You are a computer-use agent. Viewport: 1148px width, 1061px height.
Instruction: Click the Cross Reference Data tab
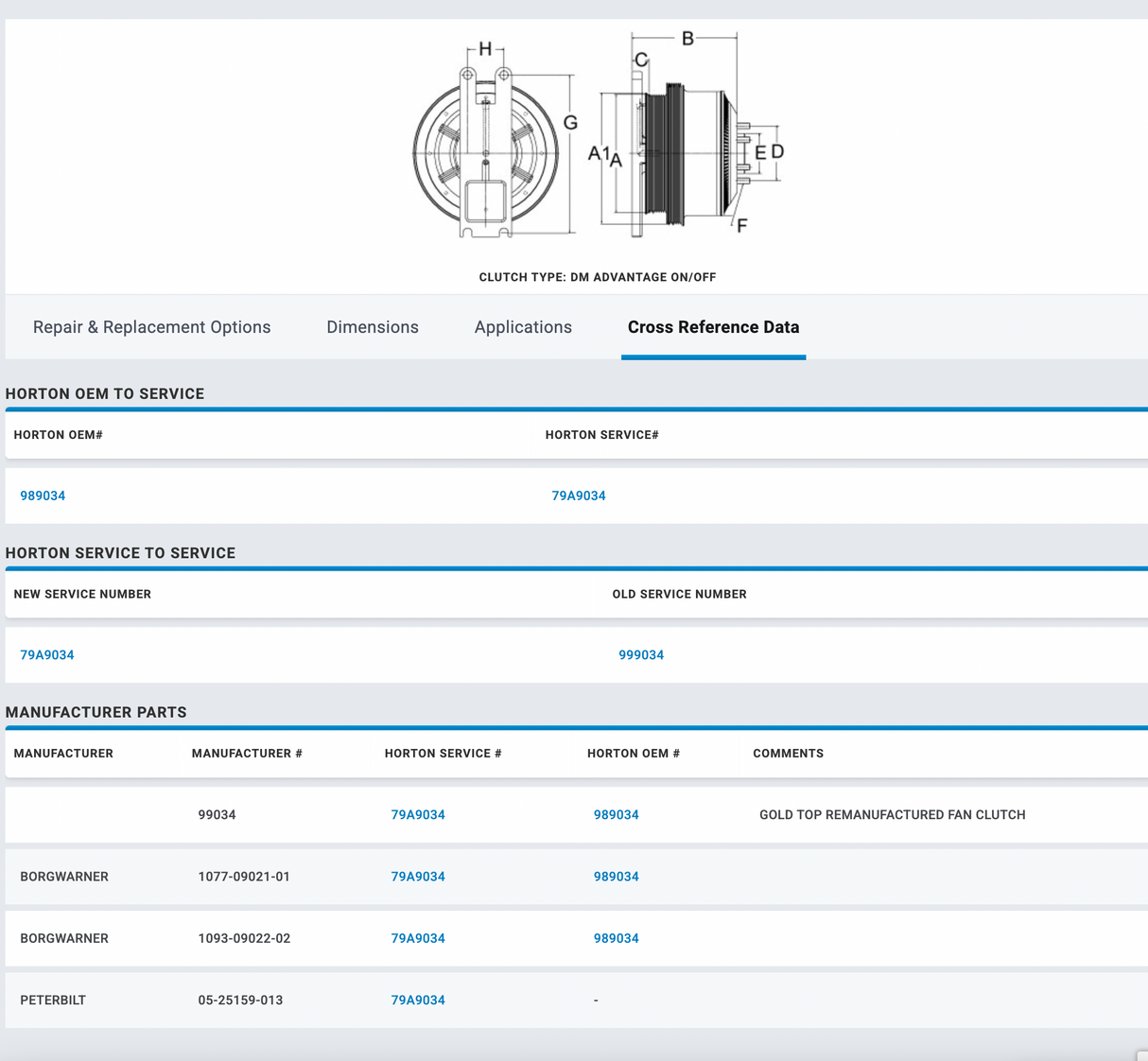pyautogui.click(x=713, y=327)
